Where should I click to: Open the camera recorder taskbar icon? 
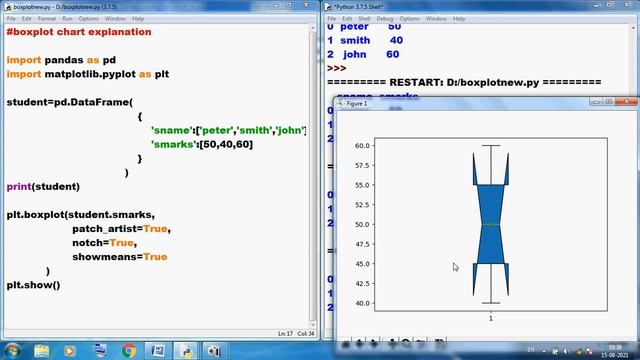pos(214,351)
